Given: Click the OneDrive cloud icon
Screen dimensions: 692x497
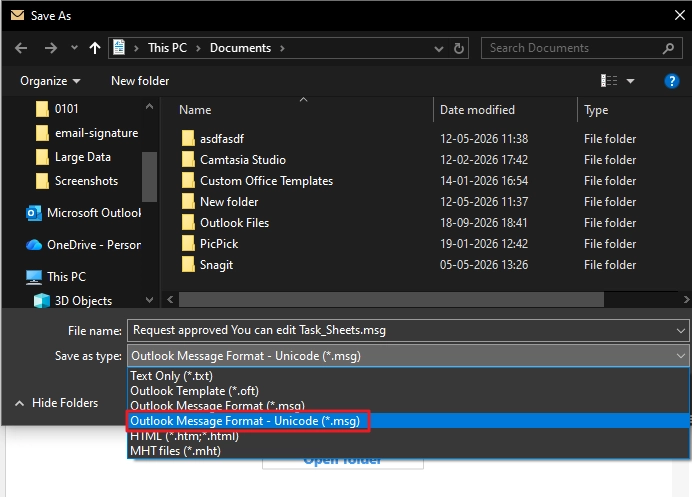Looking at the screenshot, I should coord(34,245).
